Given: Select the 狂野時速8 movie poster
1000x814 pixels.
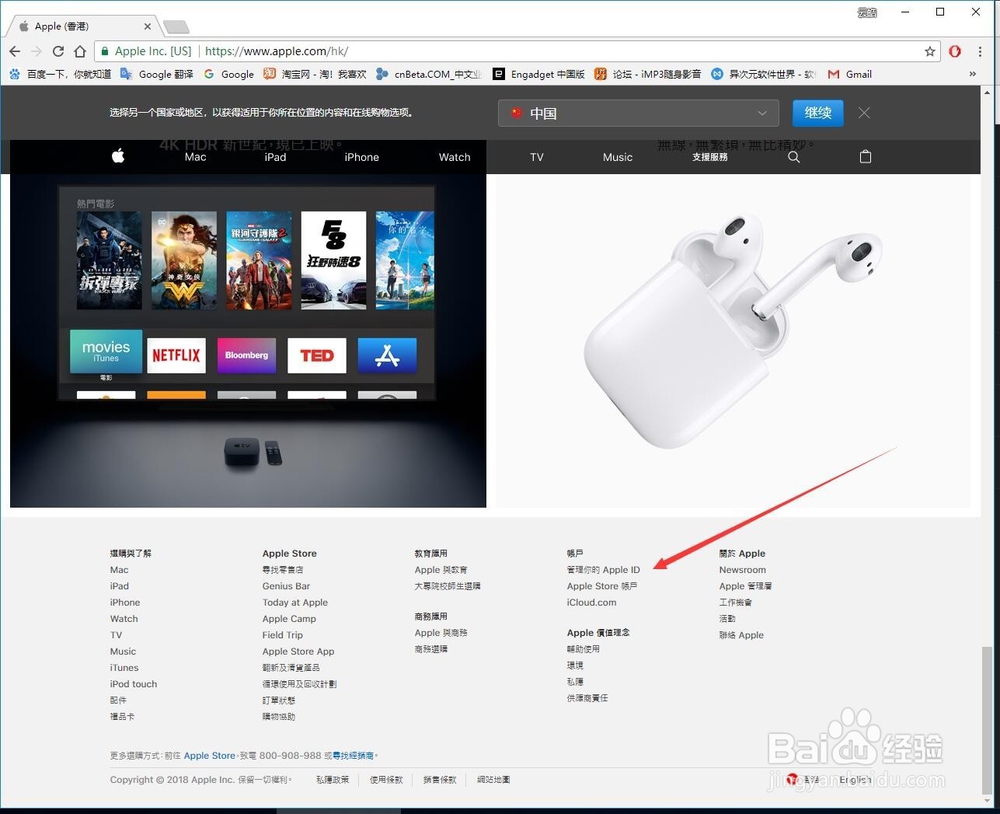Looking at the screenshot, I should [x=334, y=260].
